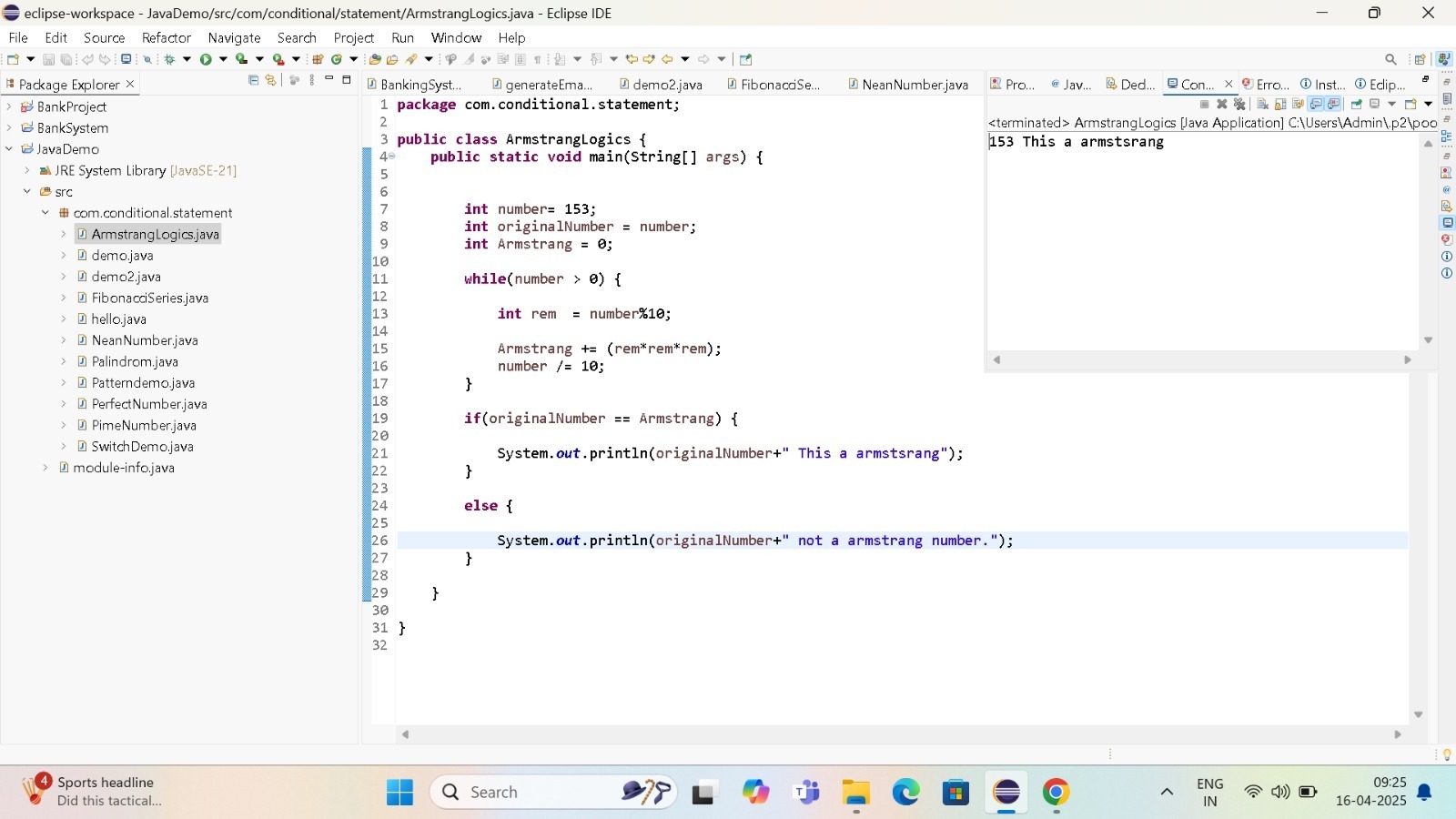Open the Debug button dropdown arrow
The width and height of the screenshot is (1456, 819).
[187, 59]
